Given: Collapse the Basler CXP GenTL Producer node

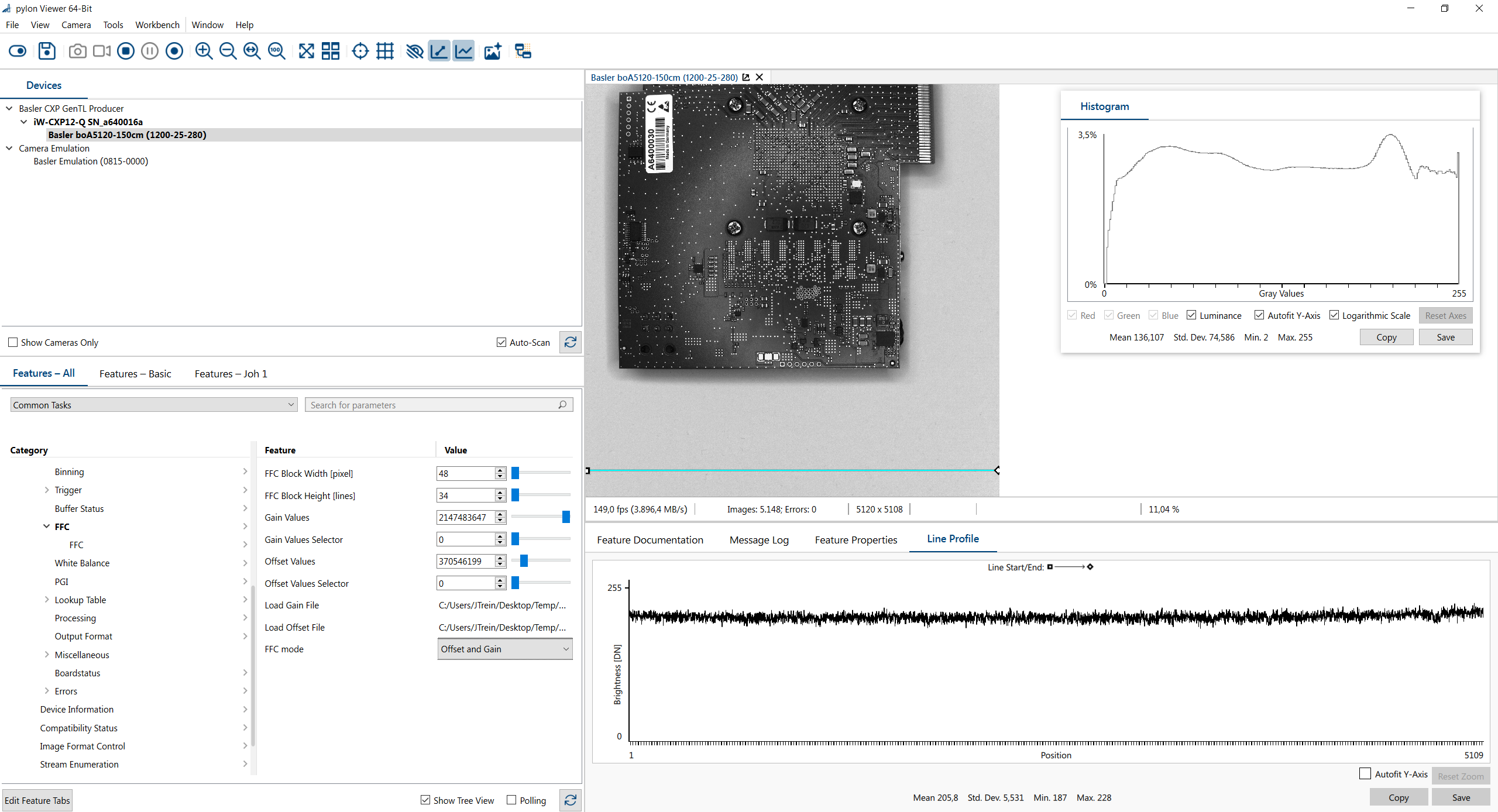Looking at the screenshot, I should 9,108.
